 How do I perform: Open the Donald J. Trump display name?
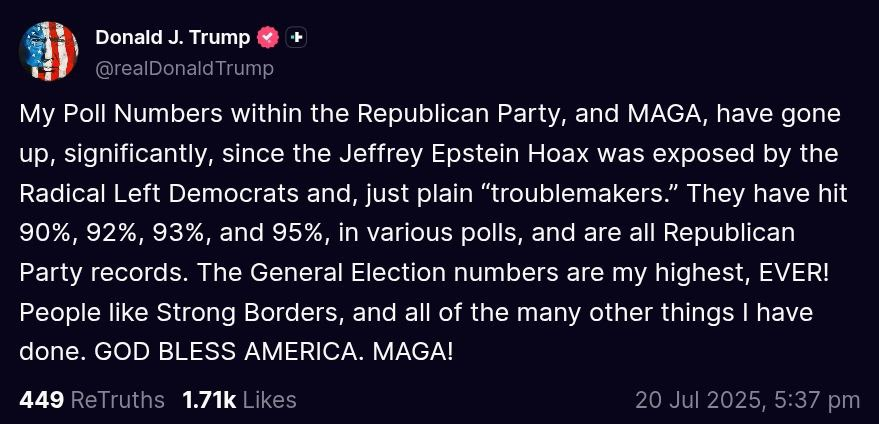(x=172, y=38)
